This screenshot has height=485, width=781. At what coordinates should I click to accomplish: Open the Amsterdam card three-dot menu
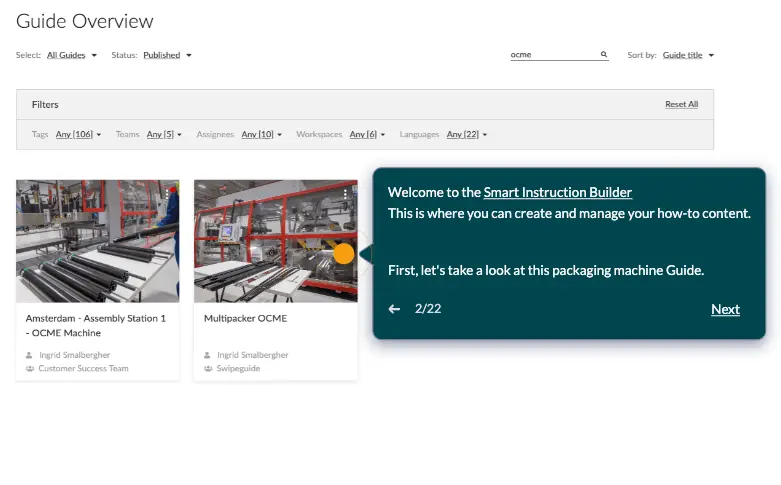coord(167,194)
